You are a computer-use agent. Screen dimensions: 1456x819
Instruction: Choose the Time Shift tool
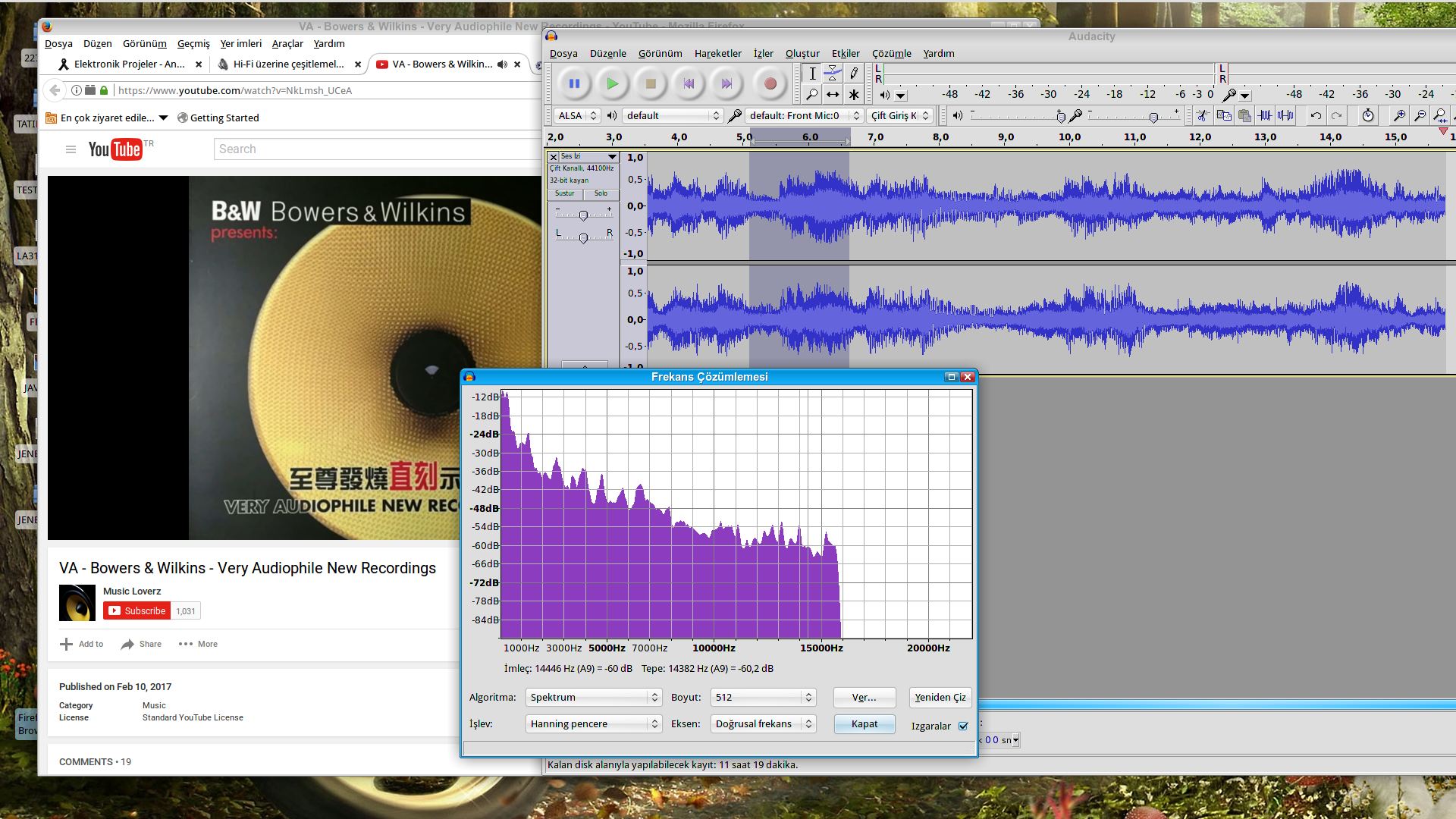[x=833, y=95]
